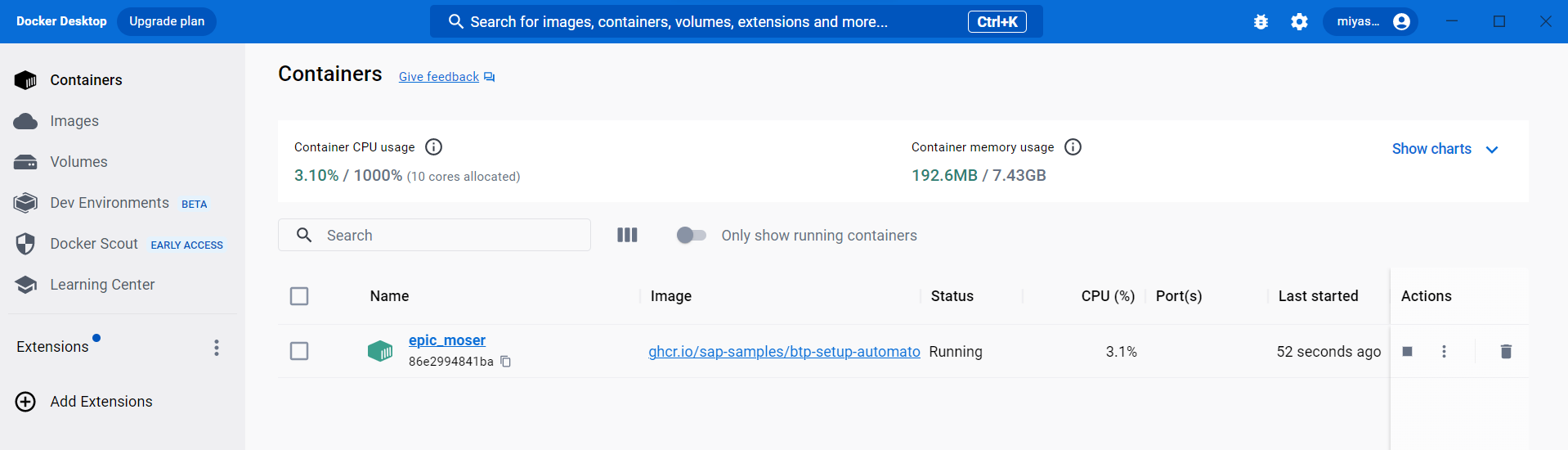Toggle only show running containers
Image resolution: width=1568 pixels, height=450 pixels.
point(692,235)
